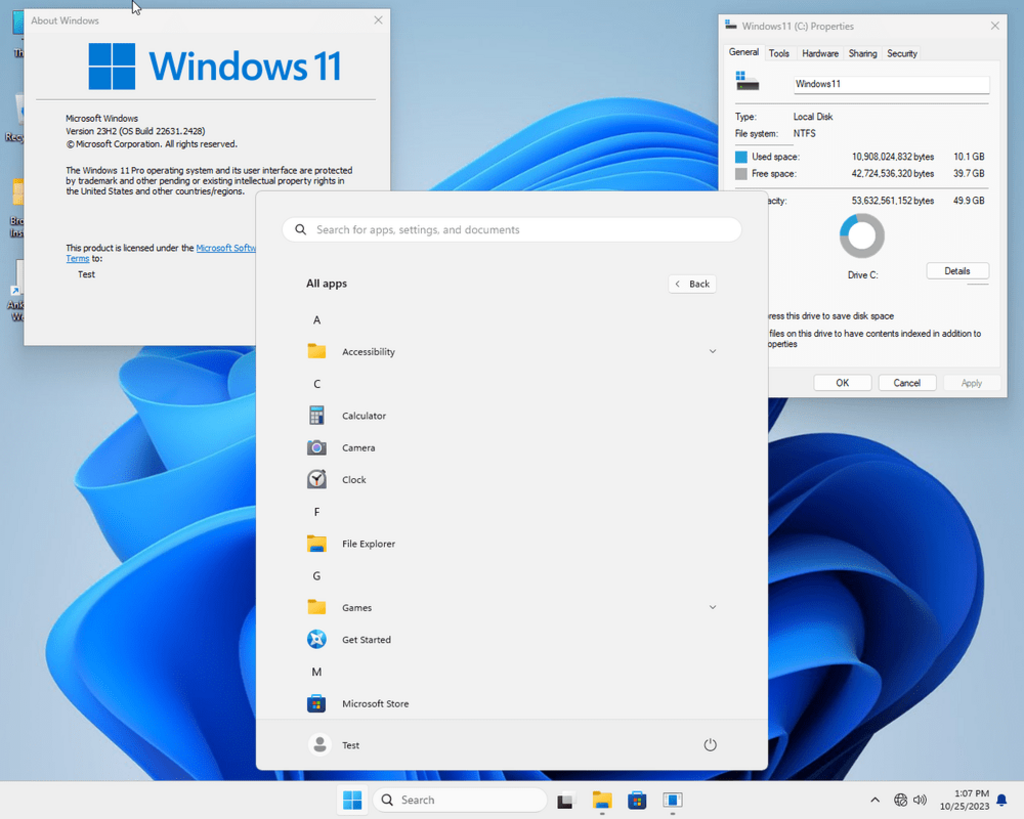
Task: Click the 10,908,024,832 bytes used space value
Action: pyautogui.click(x=893, y=157)
